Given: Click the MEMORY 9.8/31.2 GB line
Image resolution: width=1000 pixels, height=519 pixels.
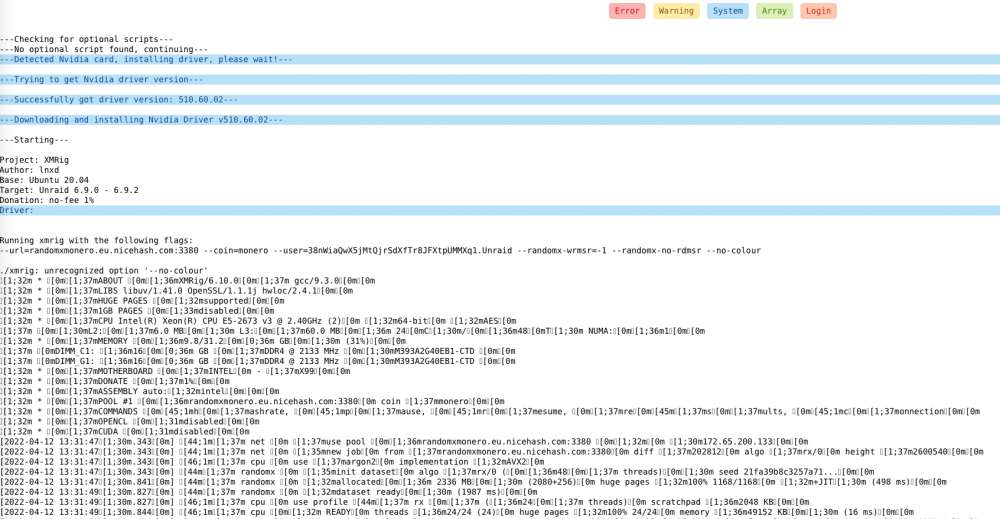Looking at the screenshot, I should coord(203,341).
